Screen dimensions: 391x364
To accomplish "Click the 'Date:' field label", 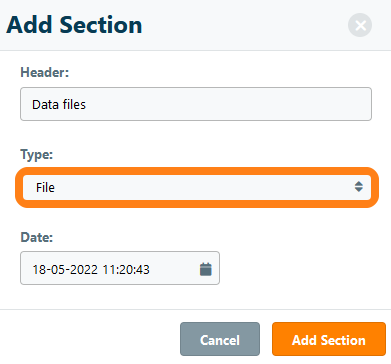I will click(37, 237).
